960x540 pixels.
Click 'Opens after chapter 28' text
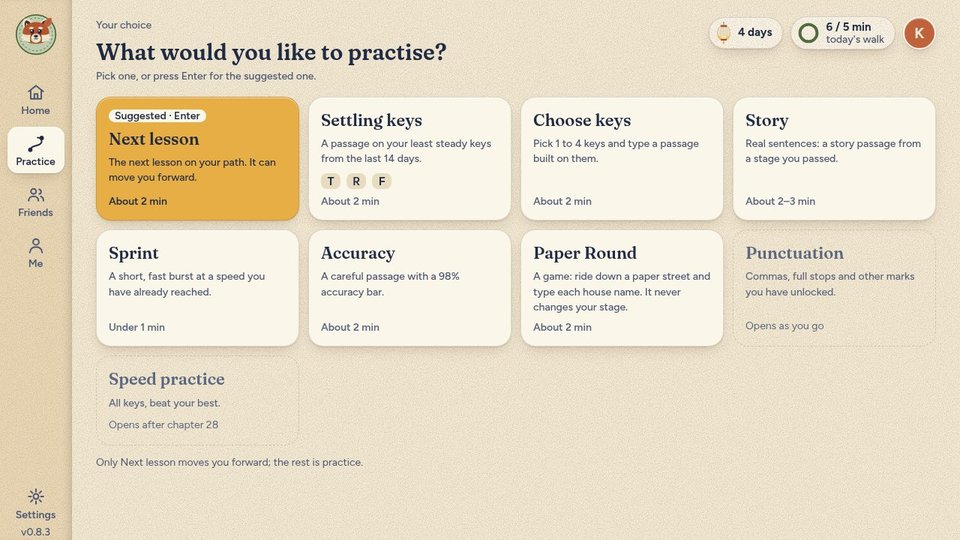click(163, 424)
